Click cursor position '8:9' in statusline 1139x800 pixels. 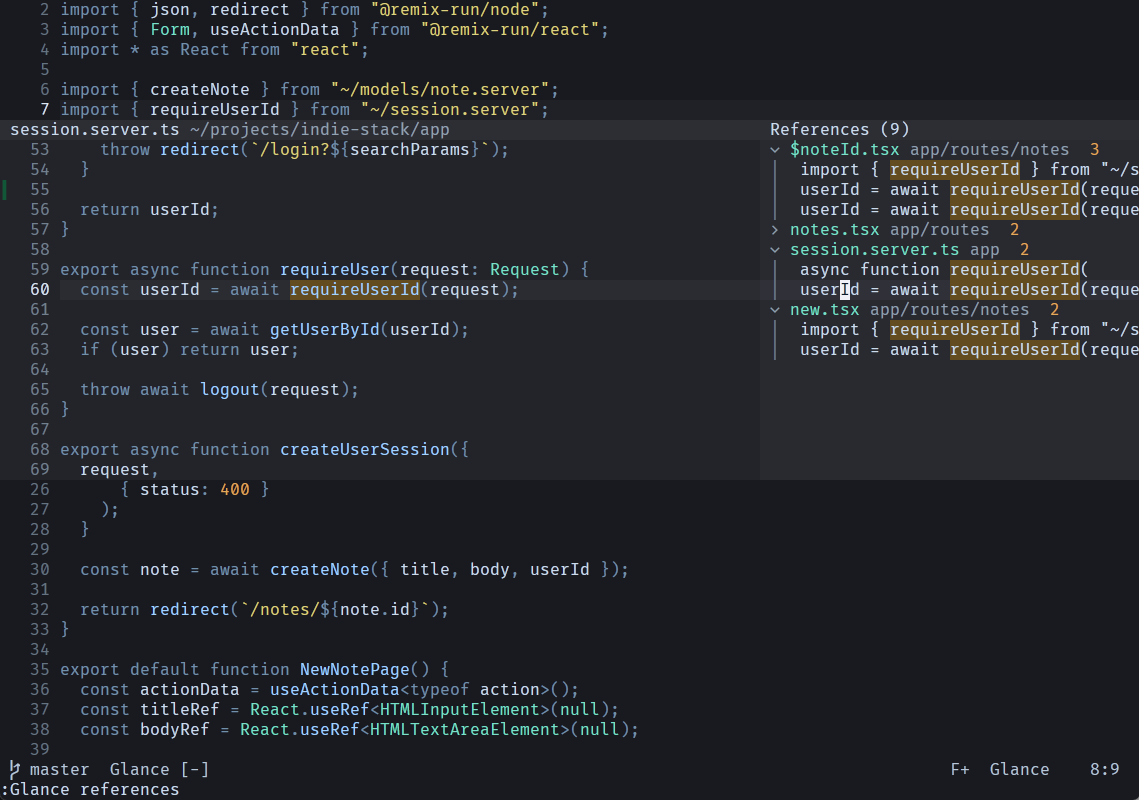click(1104, 769)
